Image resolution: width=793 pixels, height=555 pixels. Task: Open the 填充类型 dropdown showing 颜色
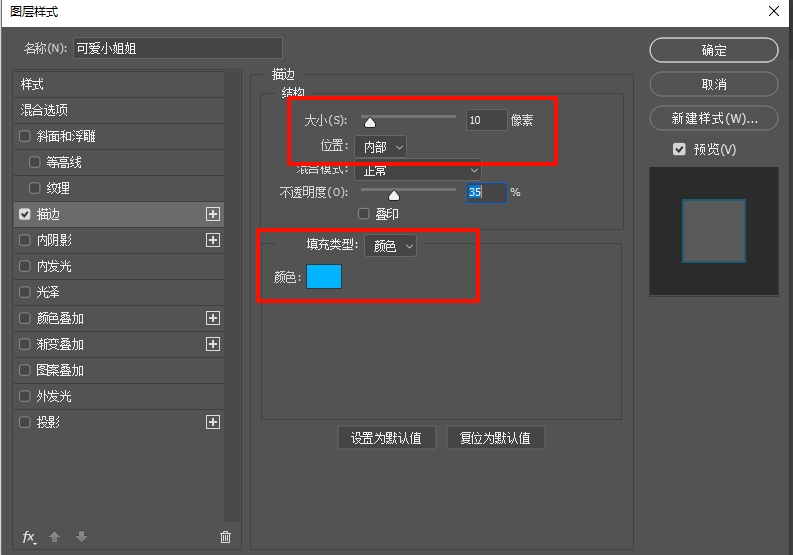[389, 246]
